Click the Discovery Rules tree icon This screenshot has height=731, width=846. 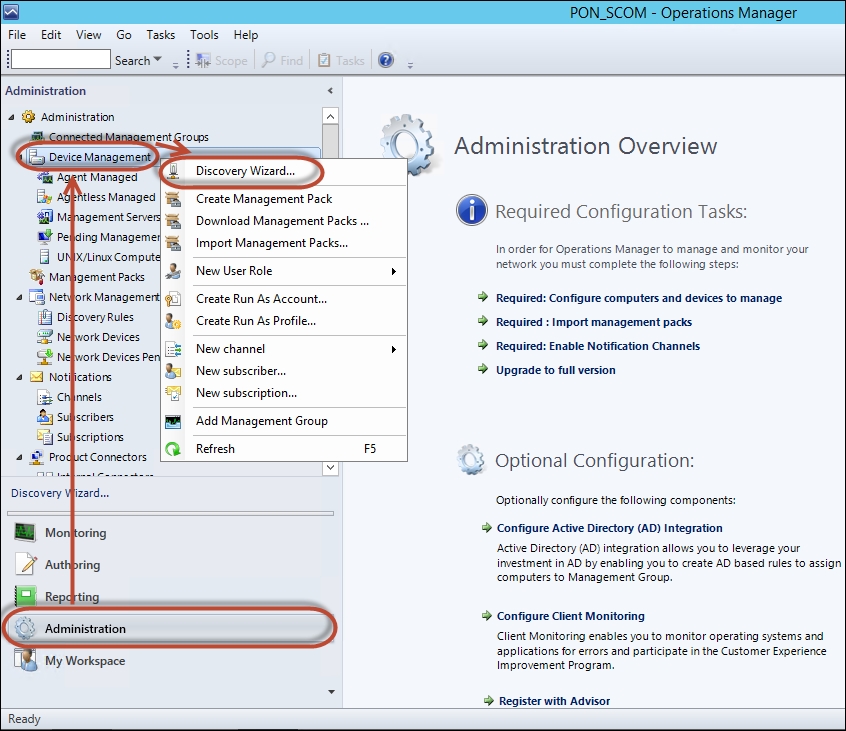45,317
